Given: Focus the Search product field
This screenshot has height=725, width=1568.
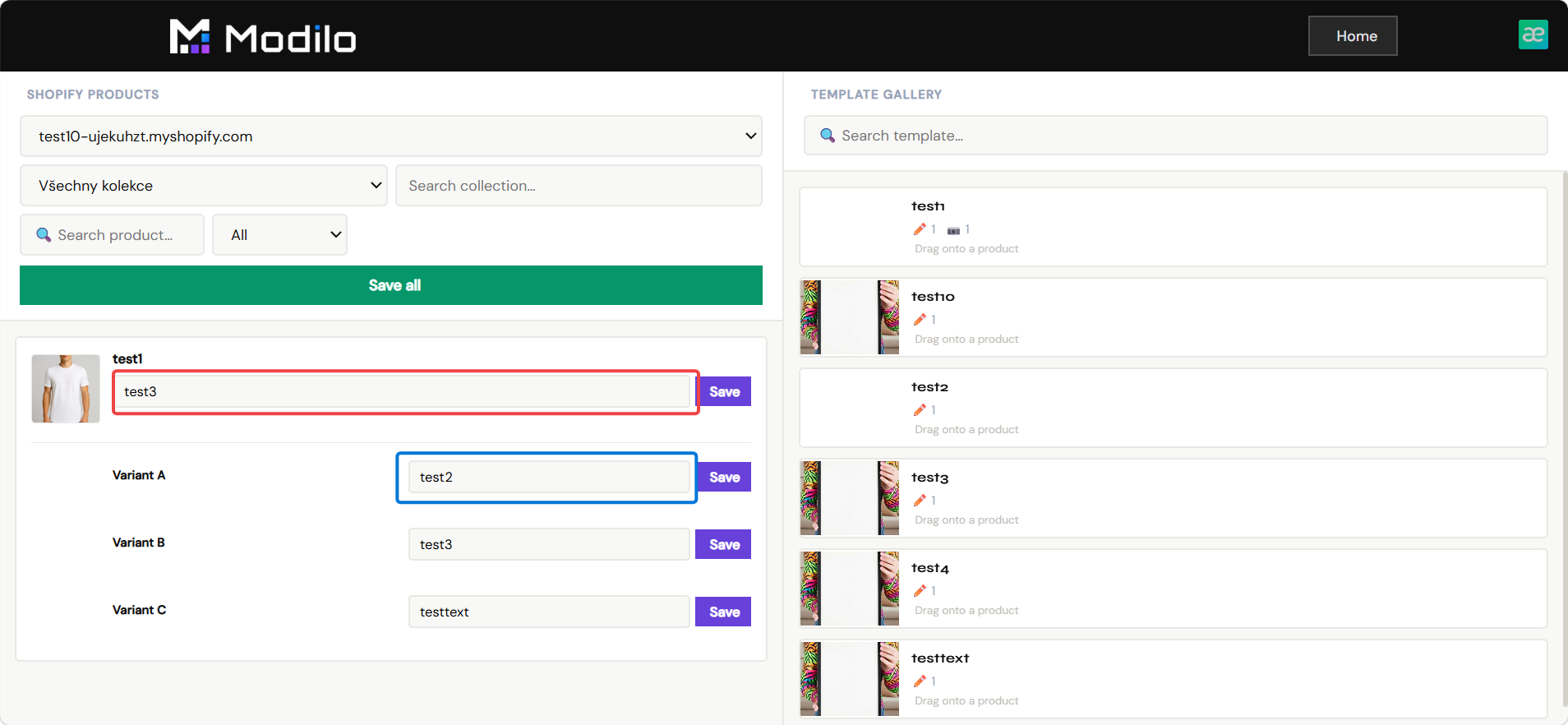Looking at the screenshot, I should [112, 235].
